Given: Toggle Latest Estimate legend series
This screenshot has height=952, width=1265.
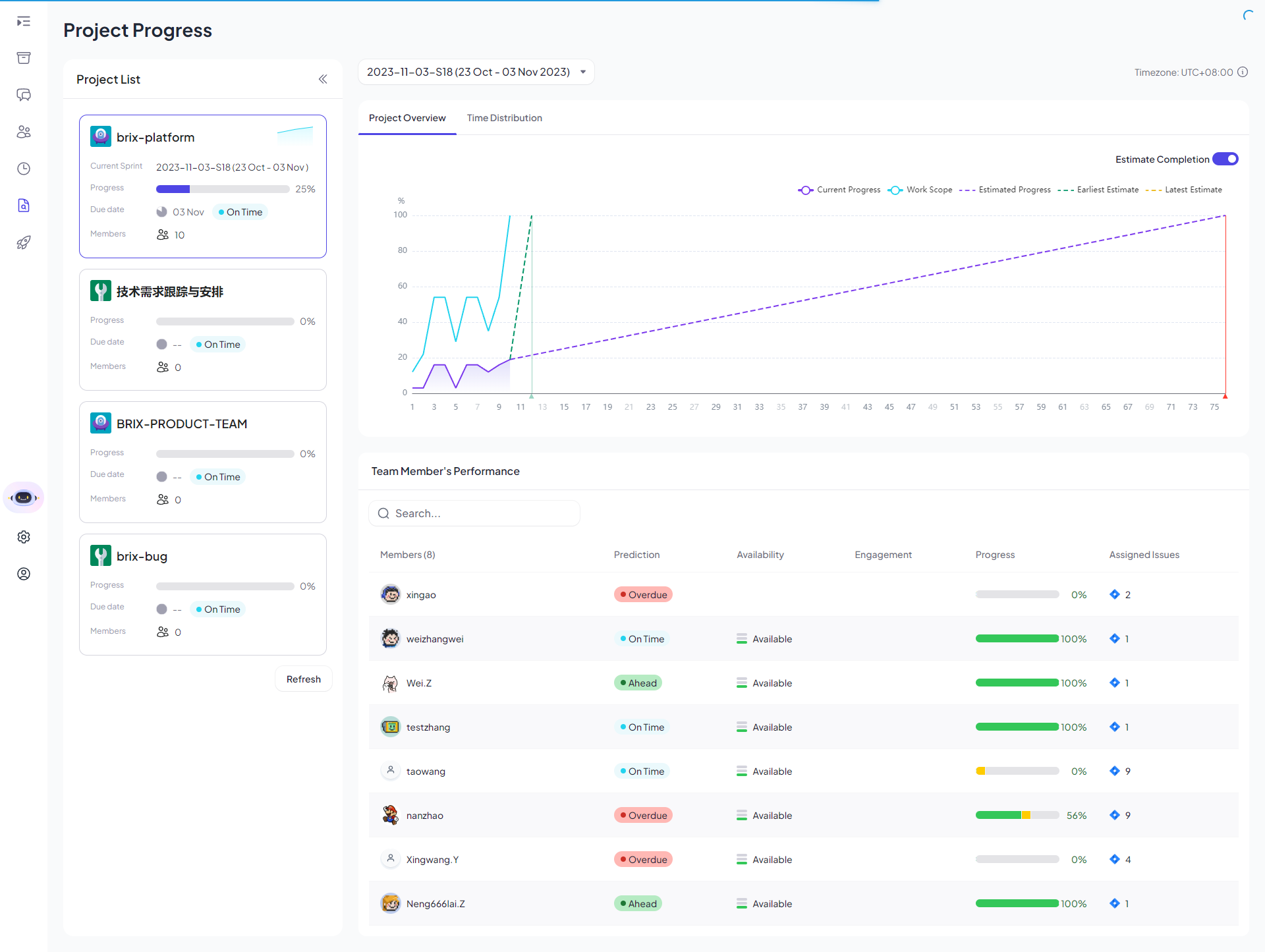Looking at the screenshot, I should 1184,190.
